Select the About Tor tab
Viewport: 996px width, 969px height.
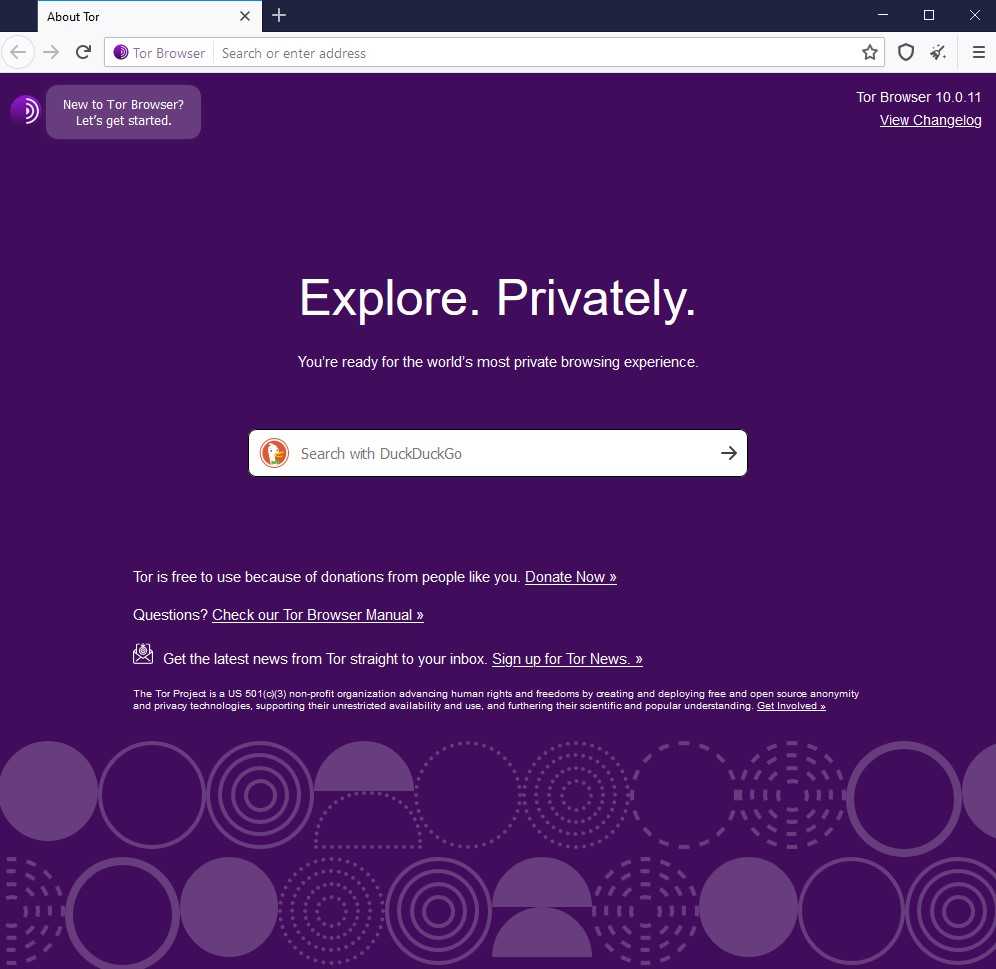pos(130,16)
